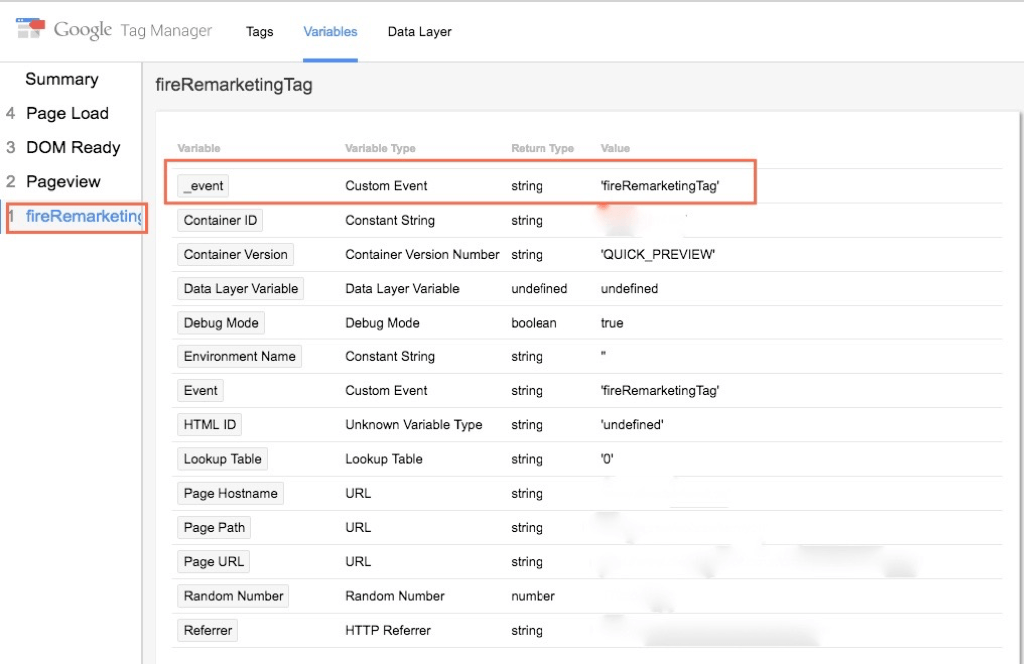The height and width of the screenshot is (664, 1024).
Task: Click the fireRemarketingTag page heading
Action: [234, 85]
